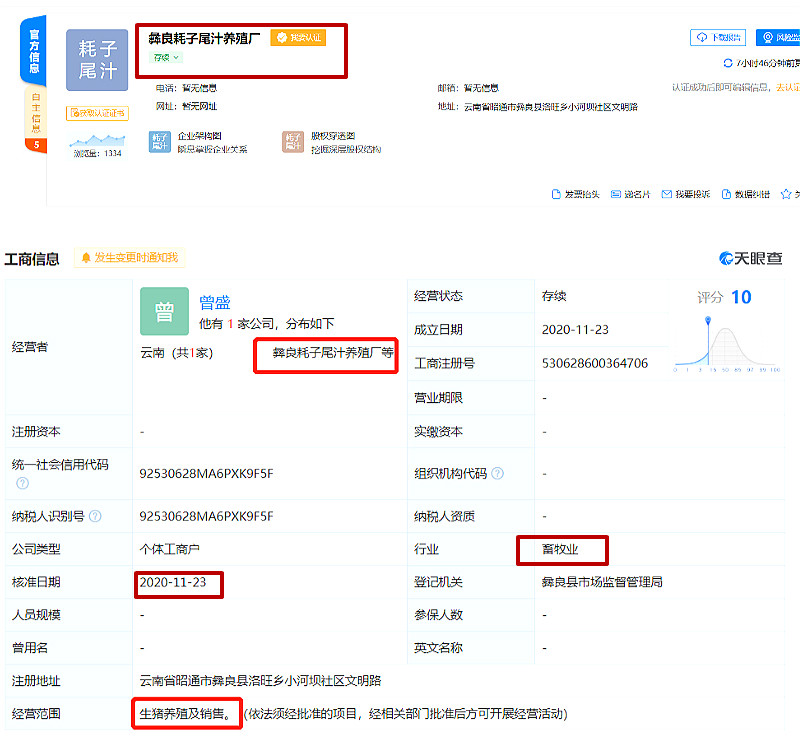Click the 行业 value 畜牧业
The height and width of the screenshot is (753, 800).
560,549
